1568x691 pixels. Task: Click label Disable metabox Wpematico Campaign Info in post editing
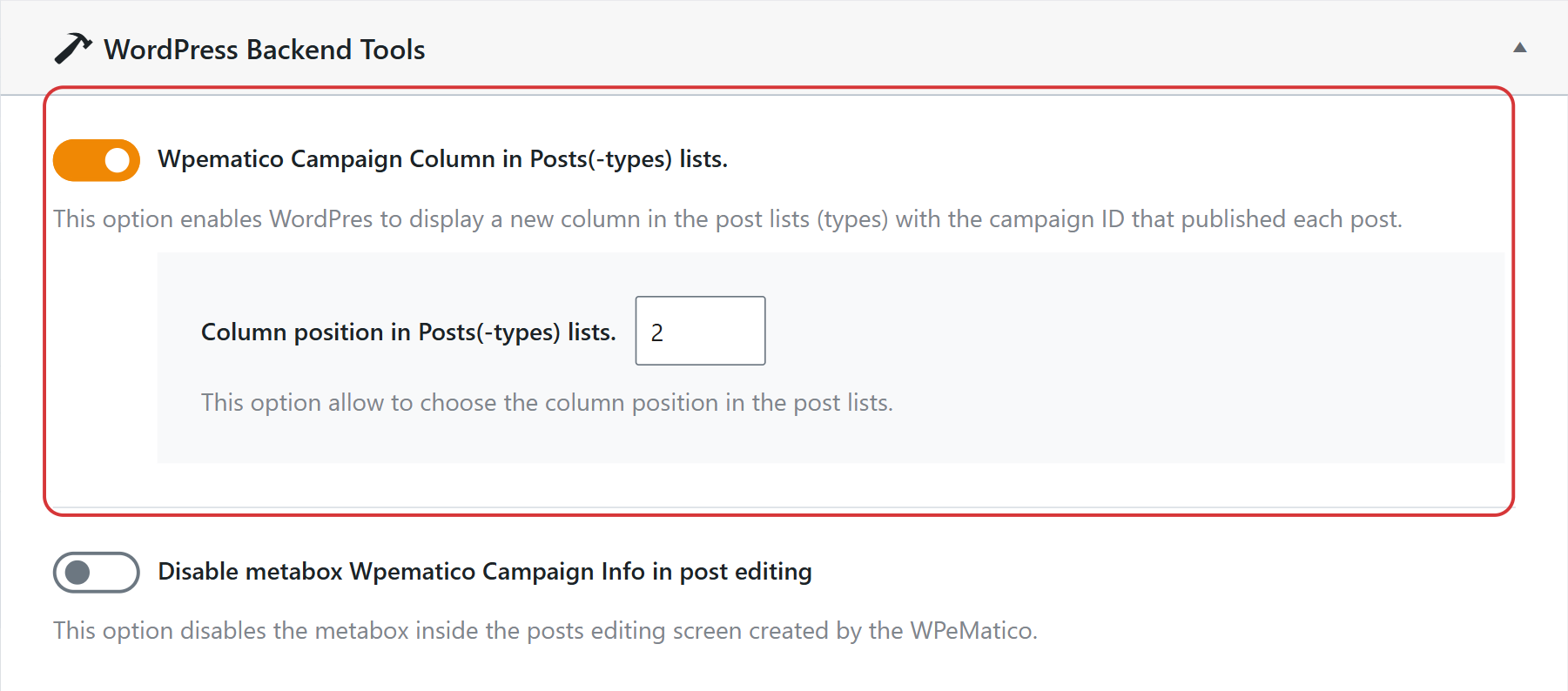point(485,572)
